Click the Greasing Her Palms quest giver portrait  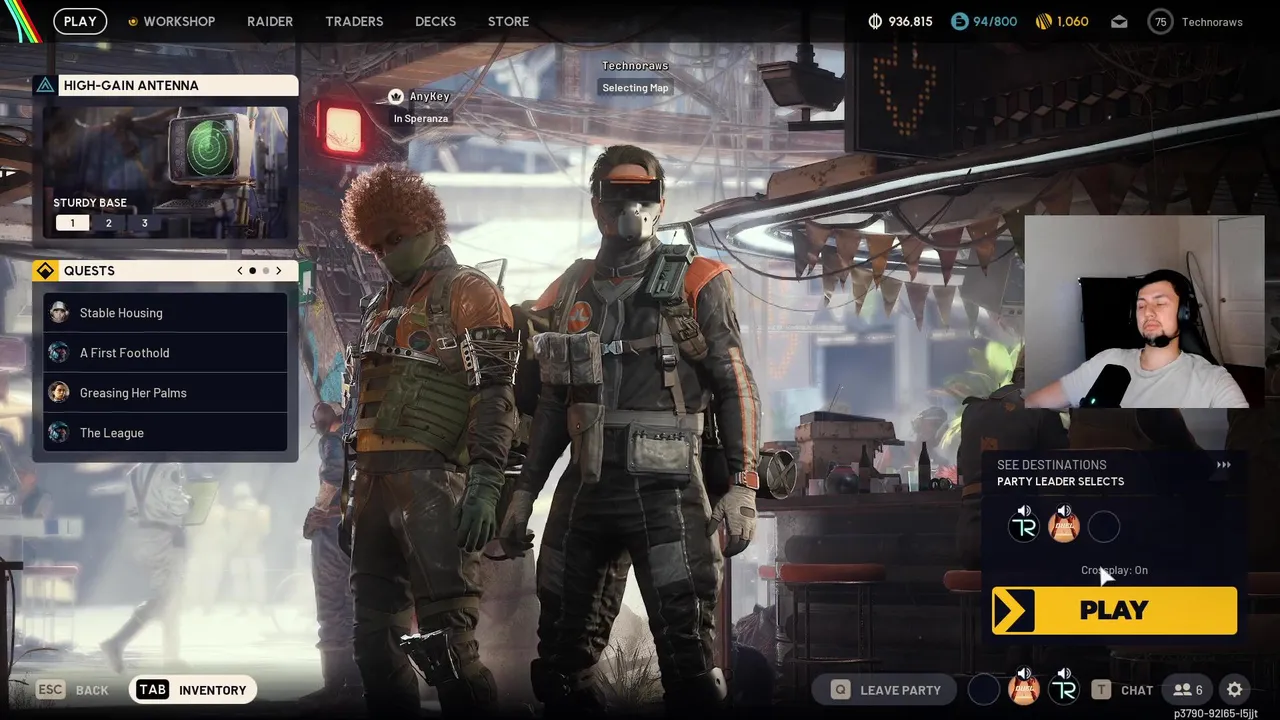pyautogui.click(x=59, y=392)
